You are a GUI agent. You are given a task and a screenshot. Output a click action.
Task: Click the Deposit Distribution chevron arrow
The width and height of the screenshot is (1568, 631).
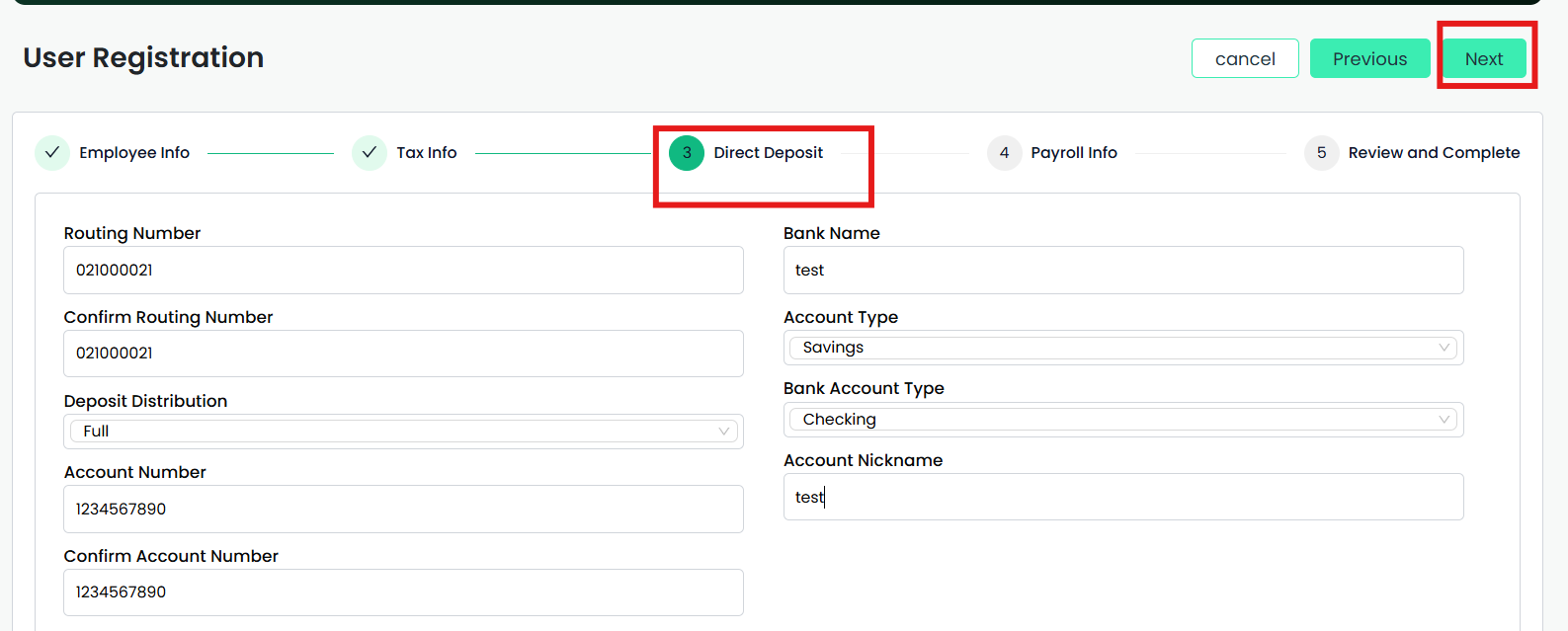724,432
